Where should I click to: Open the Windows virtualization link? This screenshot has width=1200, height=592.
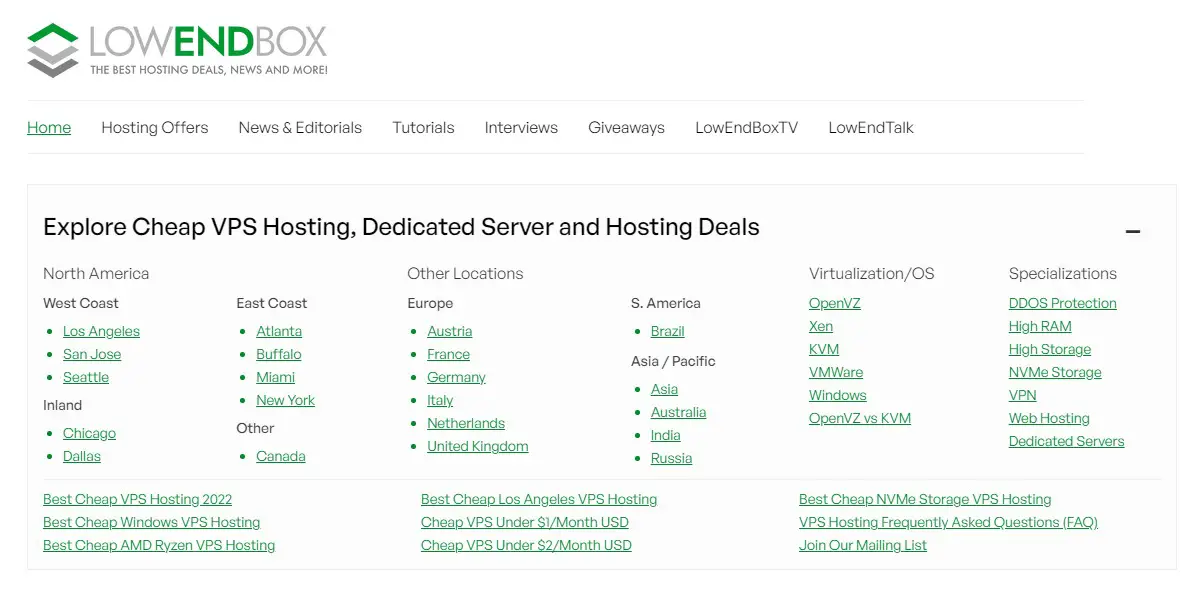tap(838, 395)
